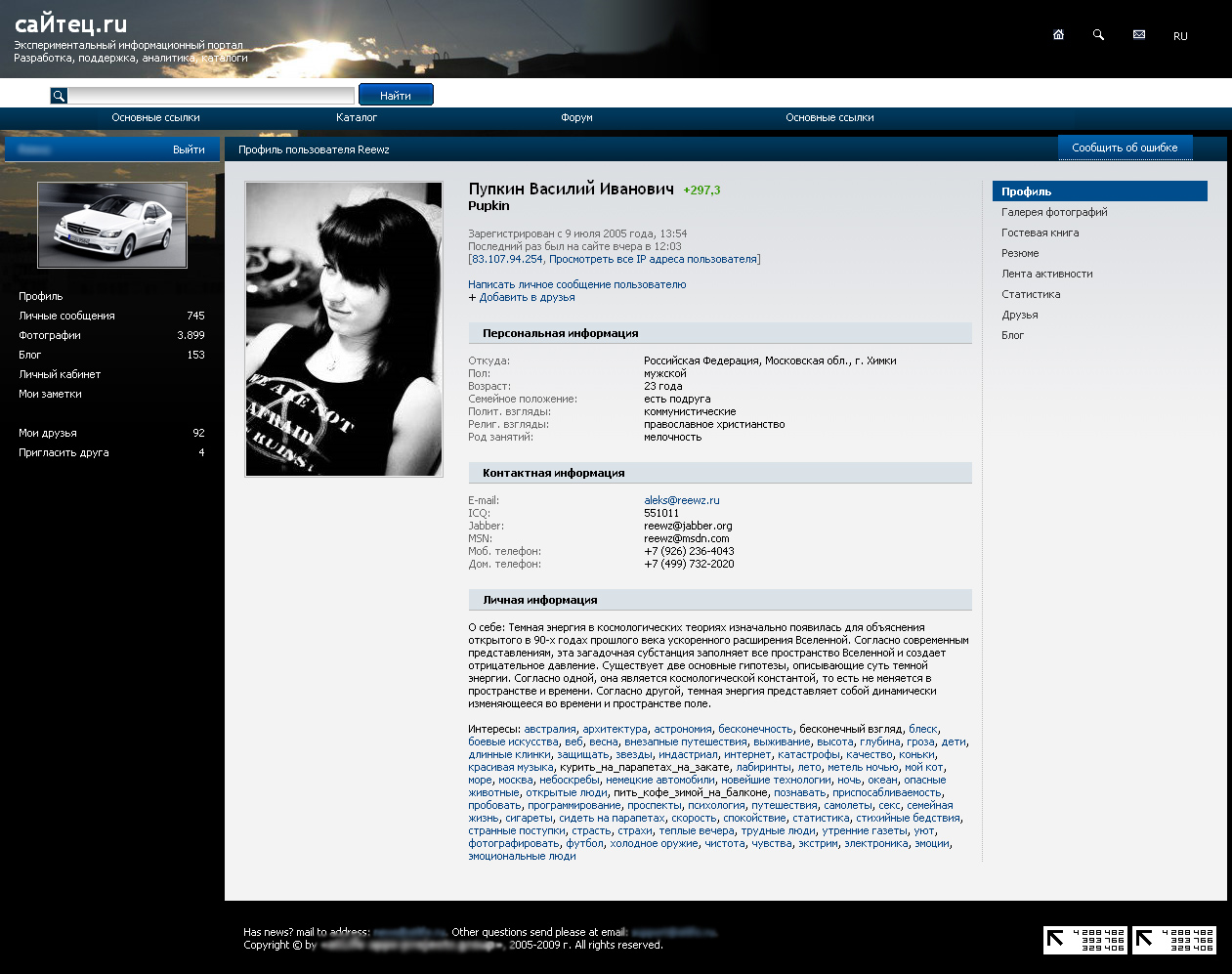The width and height of the screenshot is (1232, 974).
Task: Select the +297,3 rating value
Action: (701, 191)
